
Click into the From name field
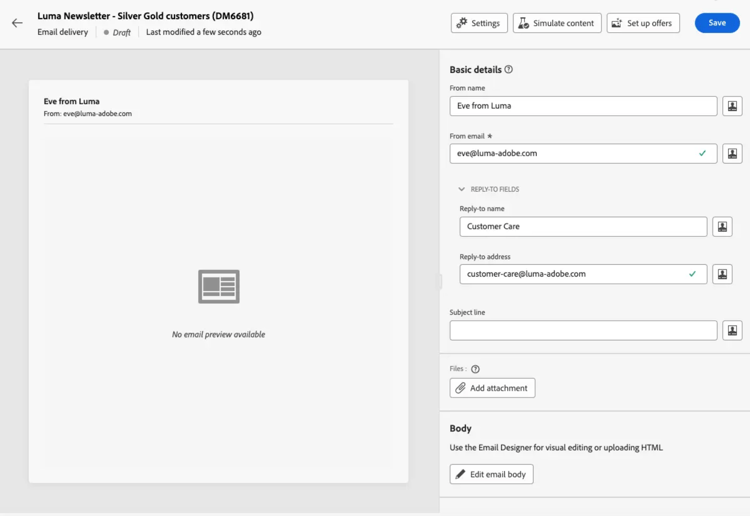point(583,106)
